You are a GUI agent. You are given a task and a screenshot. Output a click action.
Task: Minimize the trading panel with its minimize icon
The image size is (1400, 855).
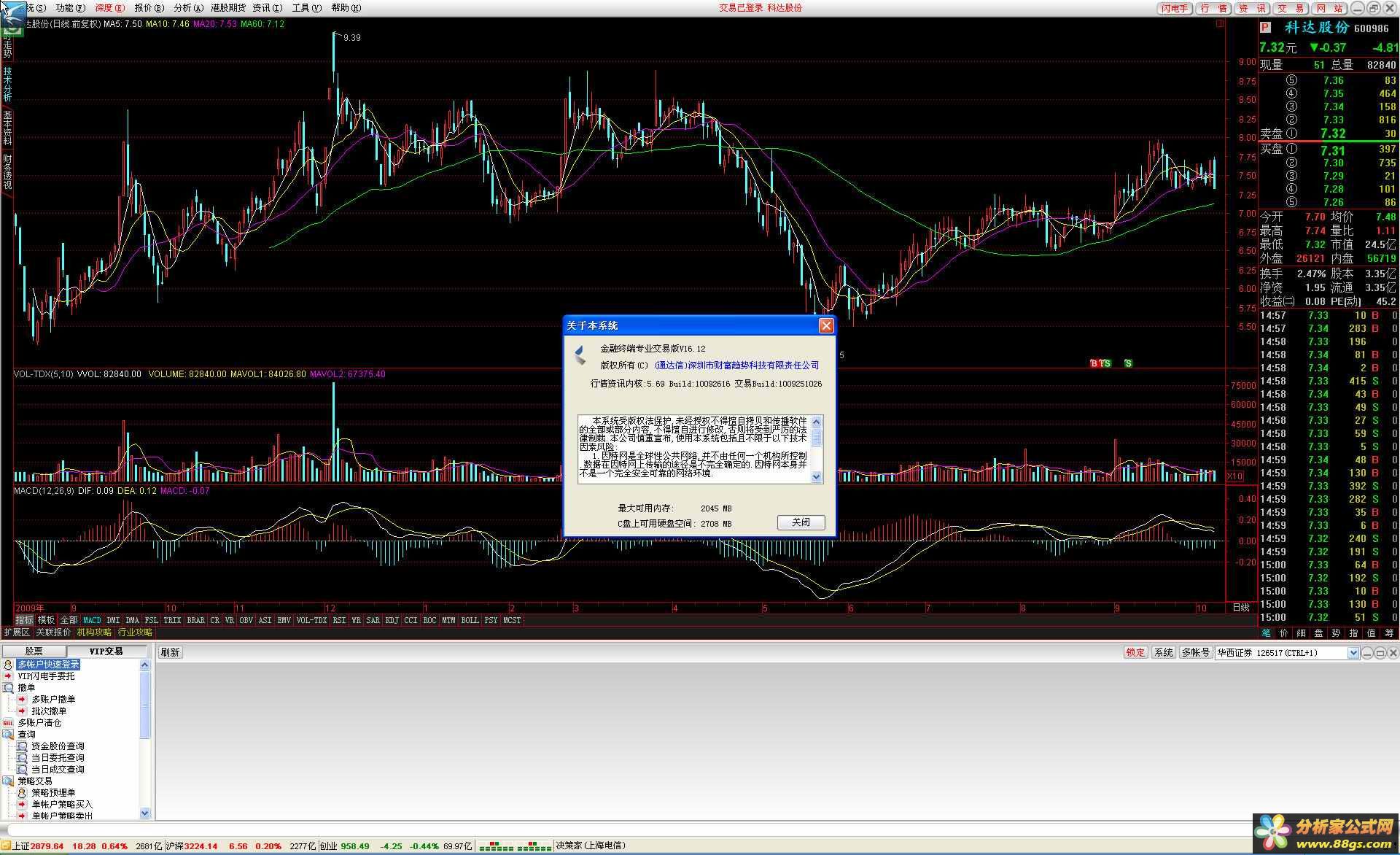click(x=1367, y=653)
